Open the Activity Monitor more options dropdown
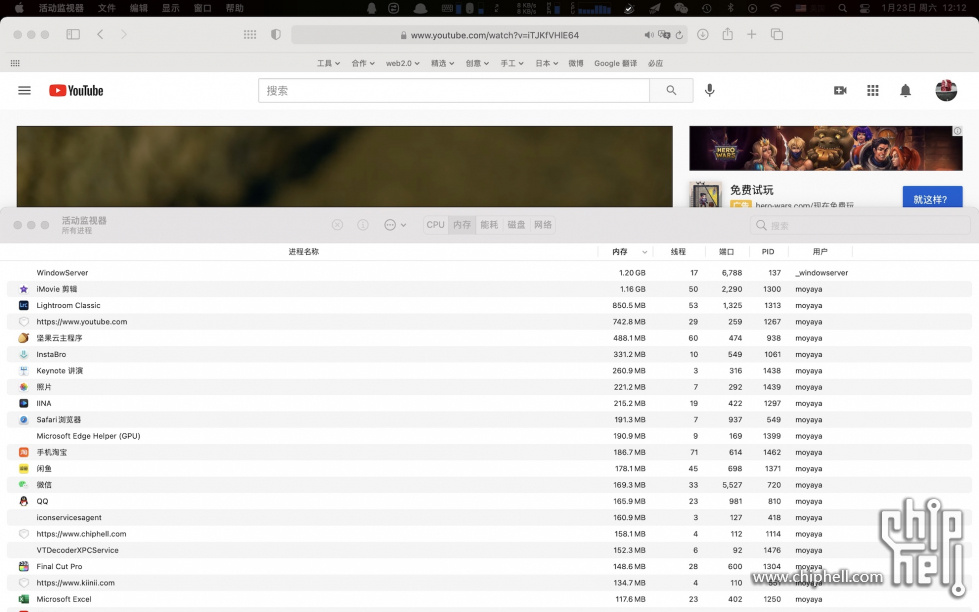This screenshot has width=979, height=612. [x=395, y=225]
